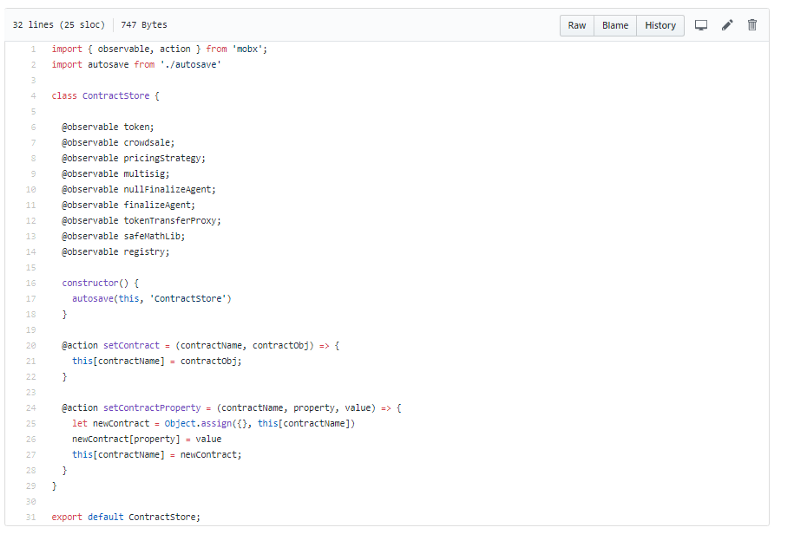Click the 'mobx' import string
The width and height of the screenshot is (800, 540).
click(x=247, y=49)
